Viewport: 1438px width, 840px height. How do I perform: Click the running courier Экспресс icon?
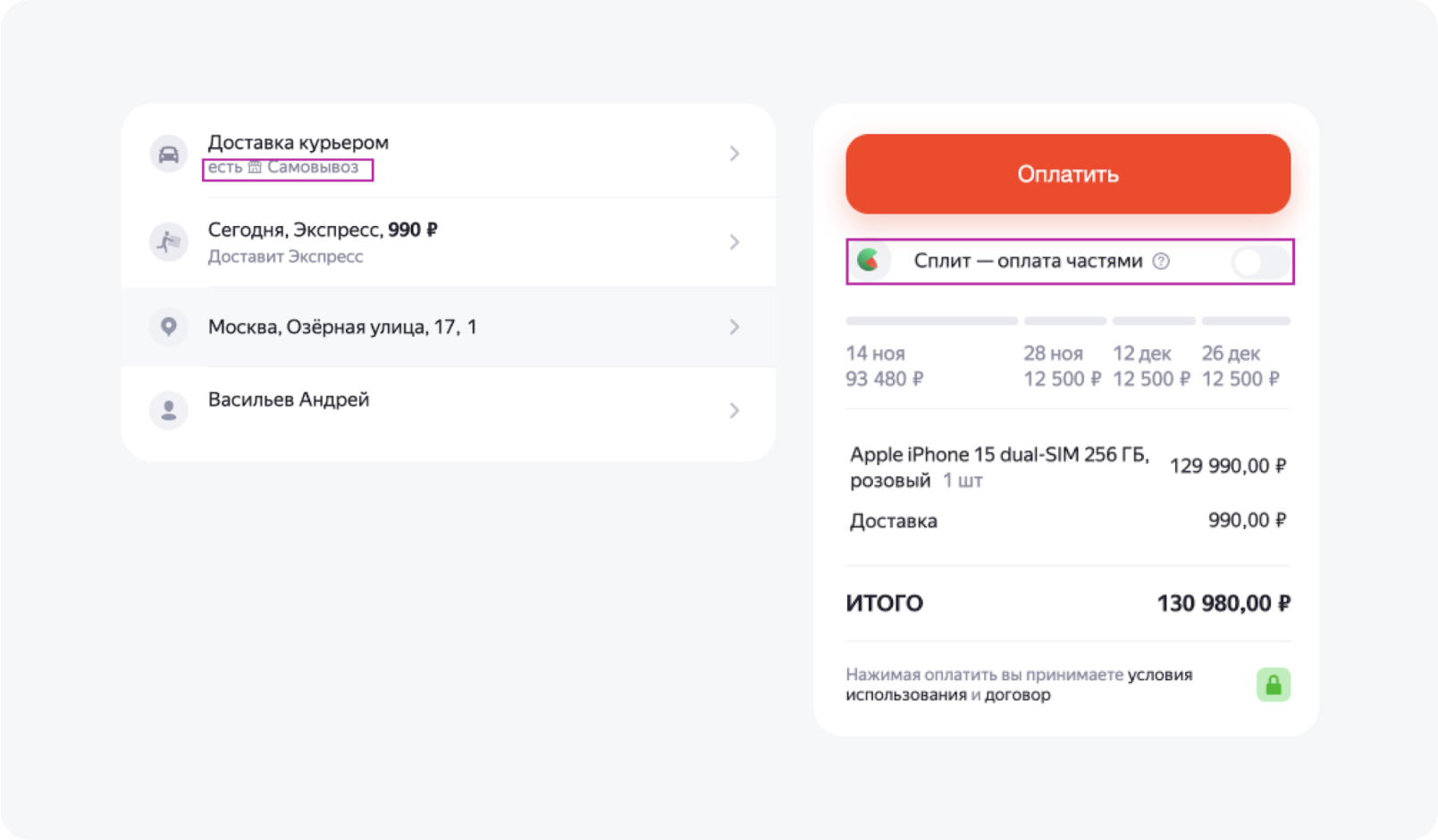[x=168, y=241]
